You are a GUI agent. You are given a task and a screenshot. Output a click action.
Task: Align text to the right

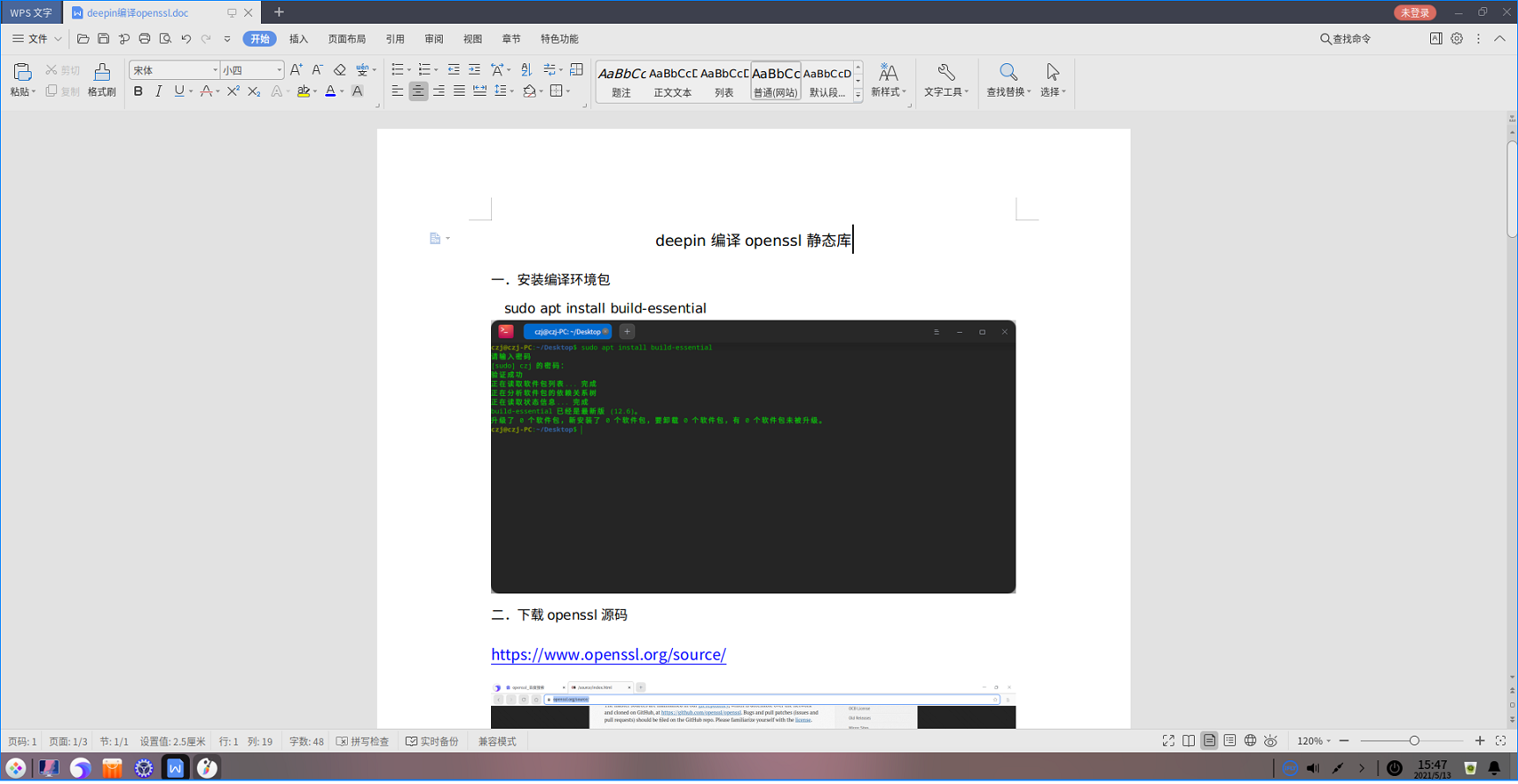click(438, 91)
